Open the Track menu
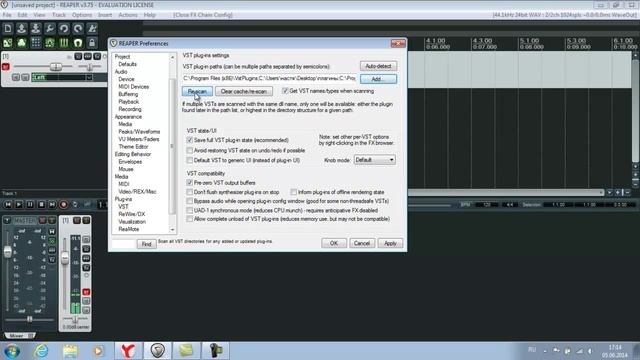Viewport: 640px width, 360px height. pyautogui.click(x=59, y=15)
